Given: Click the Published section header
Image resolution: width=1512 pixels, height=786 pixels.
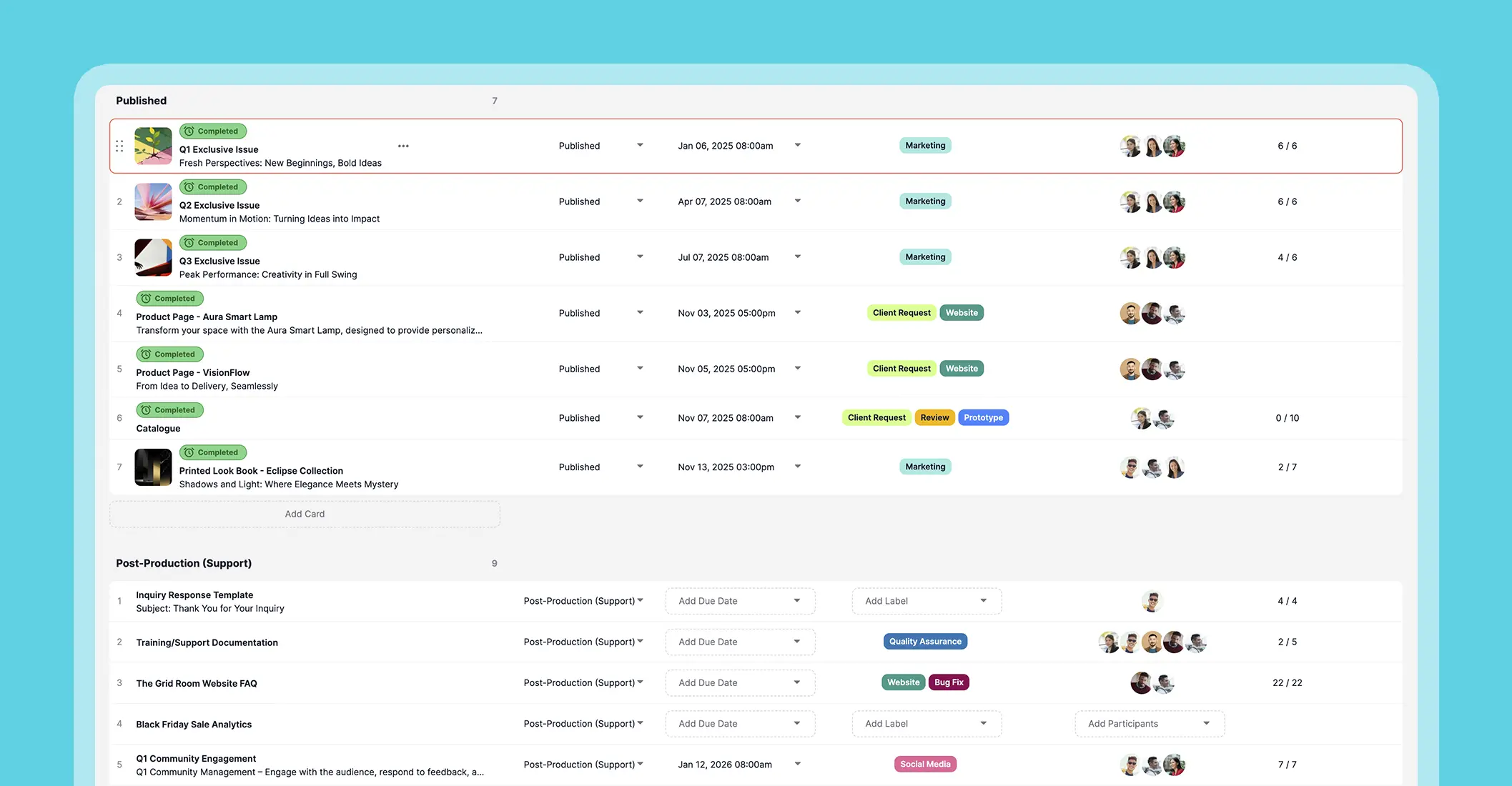Looking at the screenshot, I should click(141, 100).
